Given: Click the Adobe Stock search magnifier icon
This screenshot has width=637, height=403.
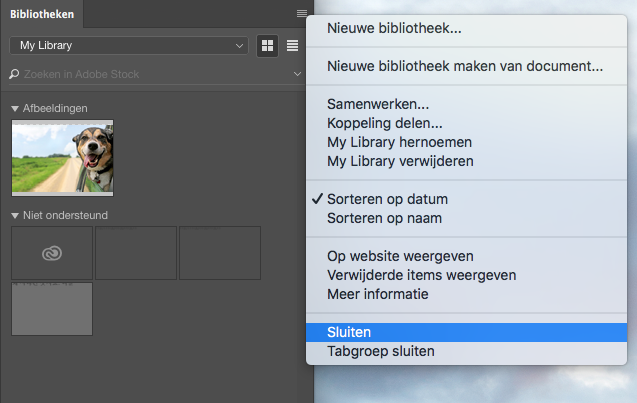Looking at the screenshot, I should coord(14,74).
